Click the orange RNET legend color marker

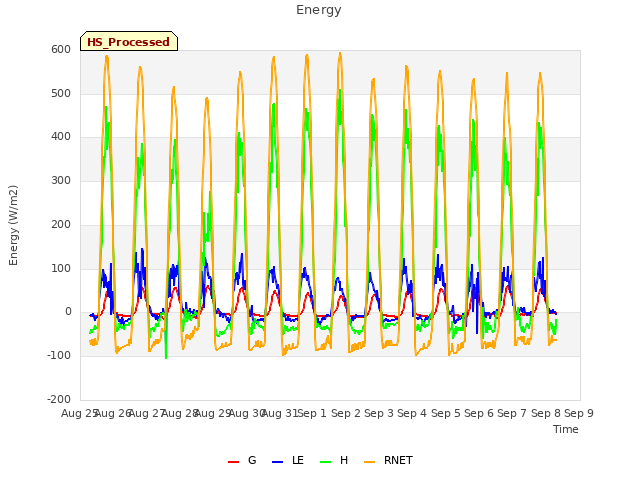tap(369, 462)
